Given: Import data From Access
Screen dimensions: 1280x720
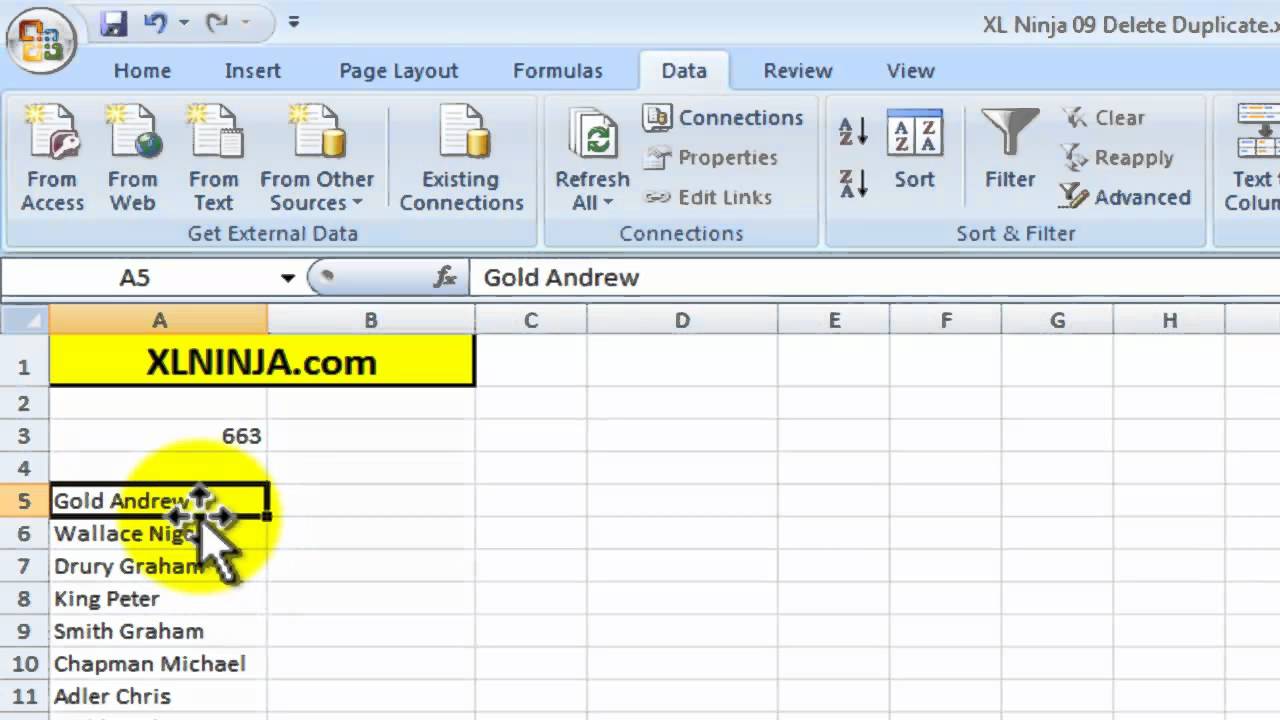Looking at the screenshot, I should click(52, 159).
